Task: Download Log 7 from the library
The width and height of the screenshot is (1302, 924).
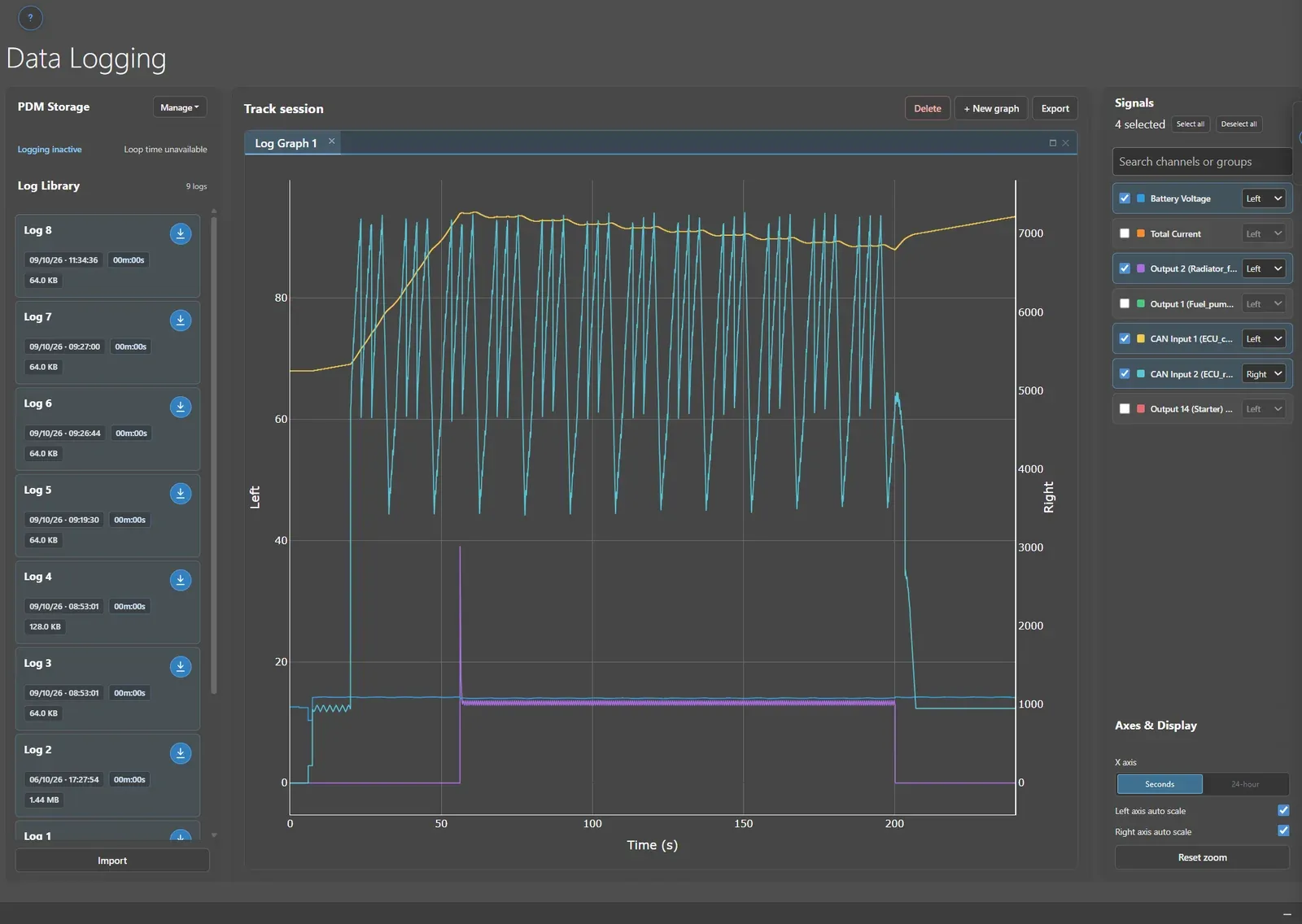Action: (181, 320)
